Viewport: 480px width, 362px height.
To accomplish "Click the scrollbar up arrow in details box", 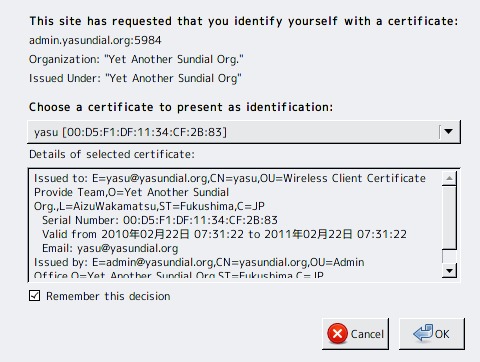I will [x=449, y=178].
